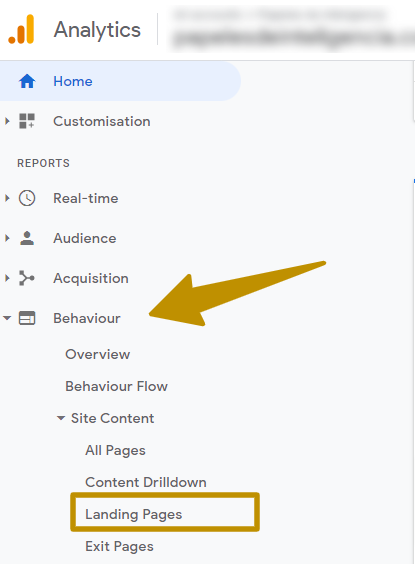The height and width of the screenshot is (564, 415).
Task: Click the Customisation grid icon
Action: click(27, 121)
